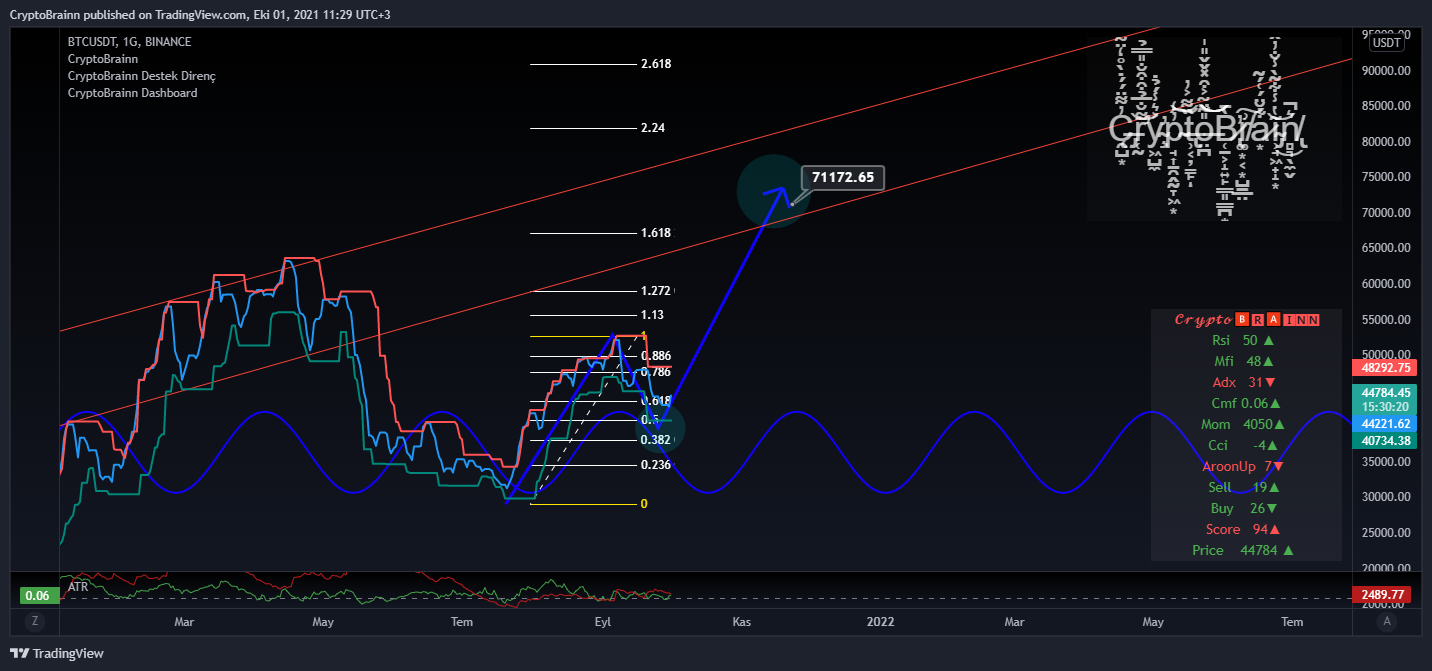Click the CryptoBrainn indicator name in the legend
1432x671 pixels.
pos(103,59)
